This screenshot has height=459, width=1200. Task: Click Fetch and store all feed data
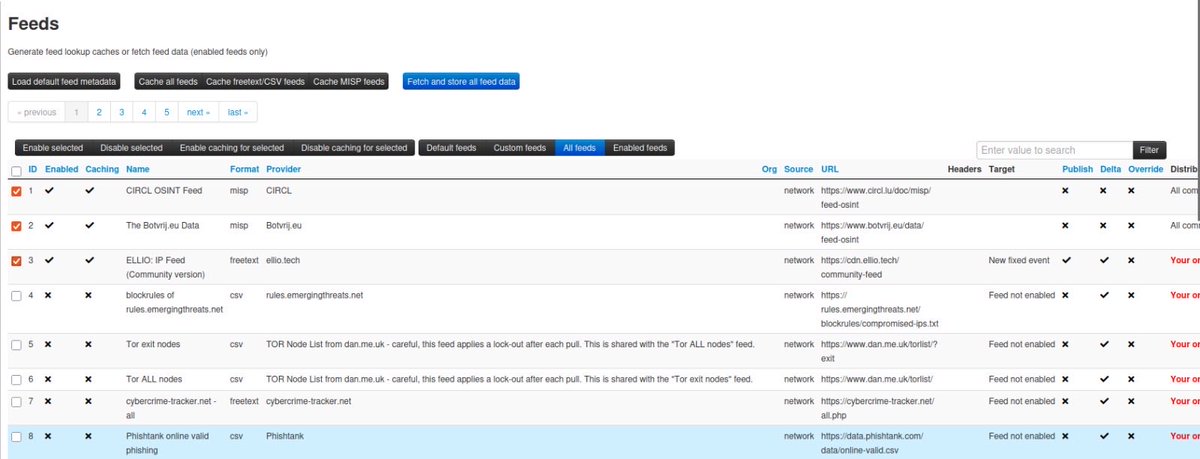pyautogui.click(x=461, y=81)
